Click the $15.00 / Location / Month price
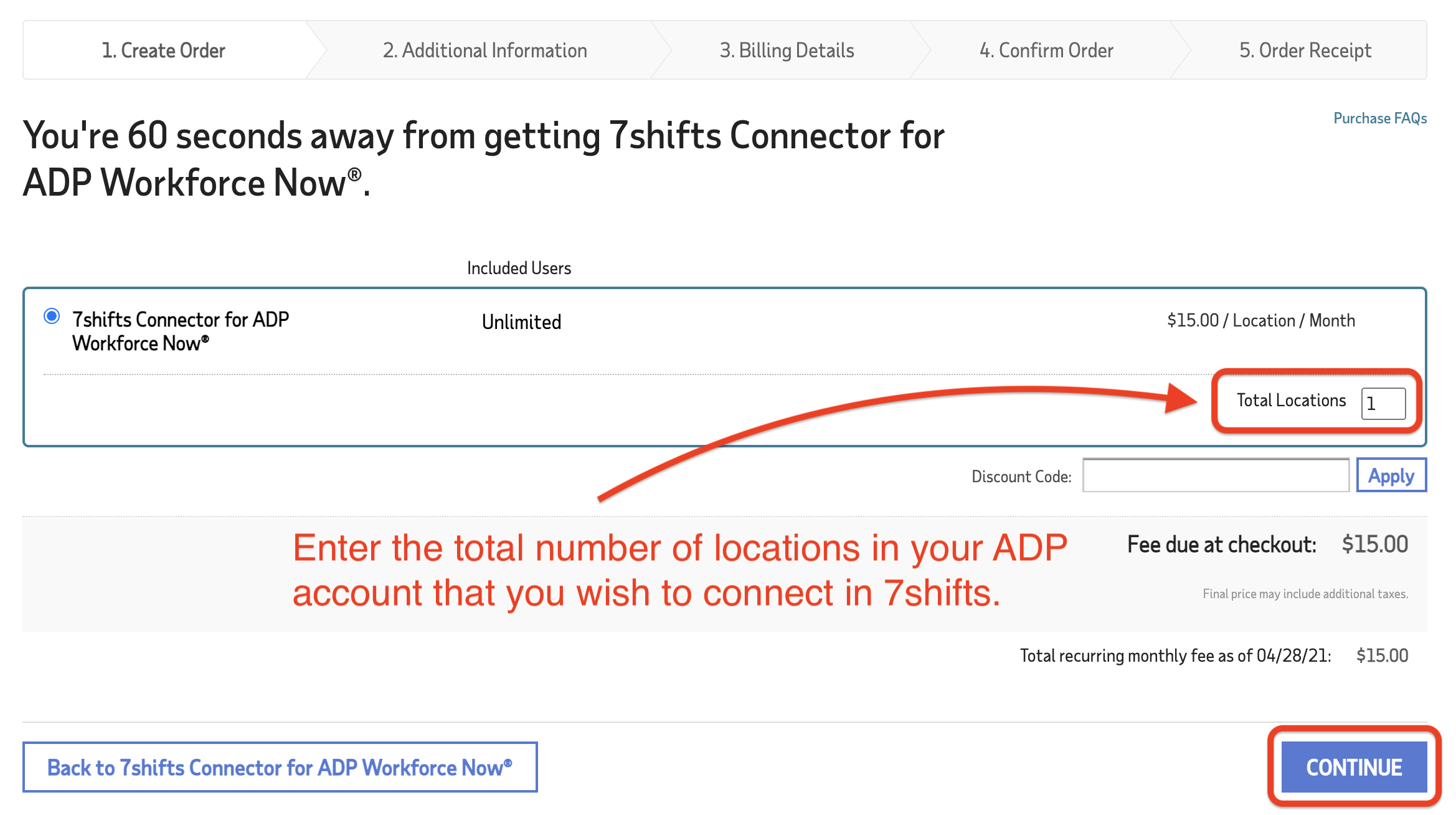This screenshot has width=1456, height=815. pyautogui.click(x=1260, y=320)
